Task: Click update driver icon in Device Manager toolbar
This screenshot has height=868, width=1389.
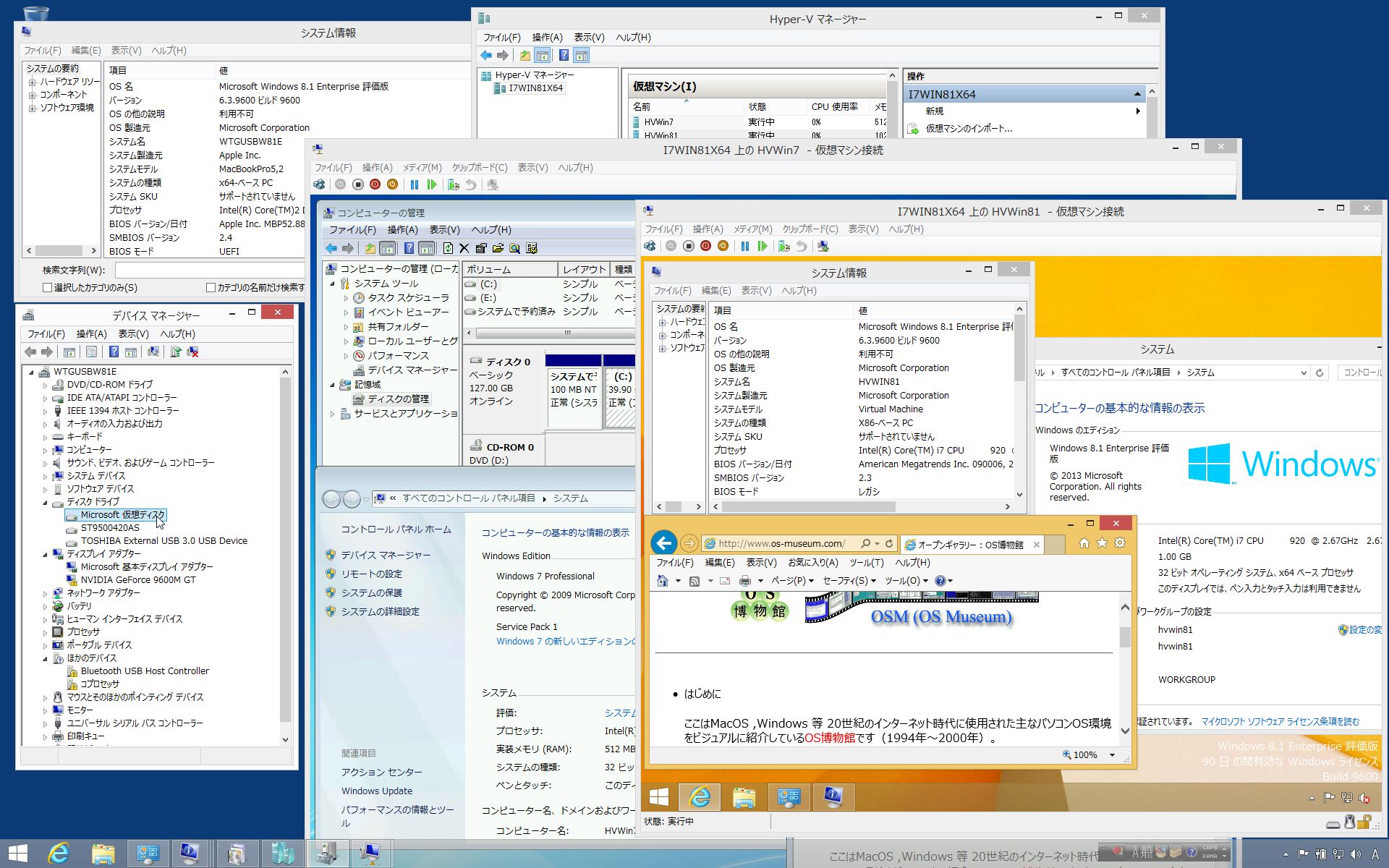Action: point(175,352)
